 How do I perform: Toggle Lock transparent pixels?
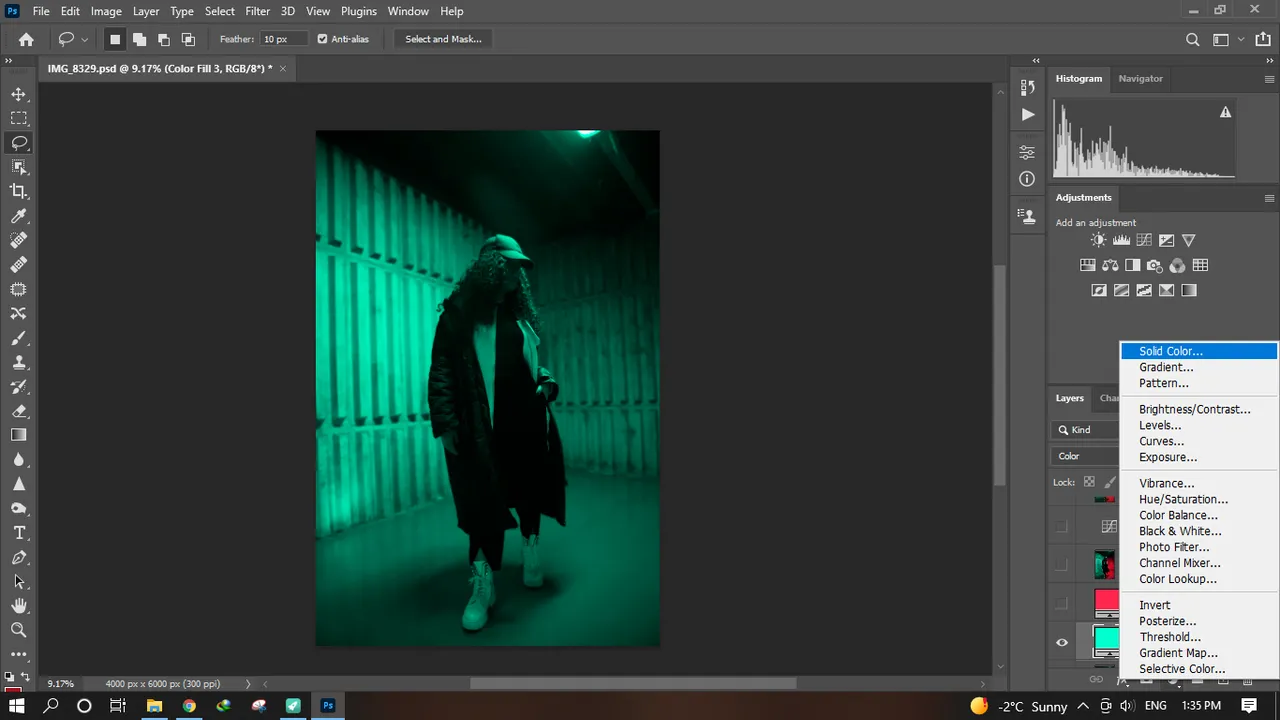1089,482
